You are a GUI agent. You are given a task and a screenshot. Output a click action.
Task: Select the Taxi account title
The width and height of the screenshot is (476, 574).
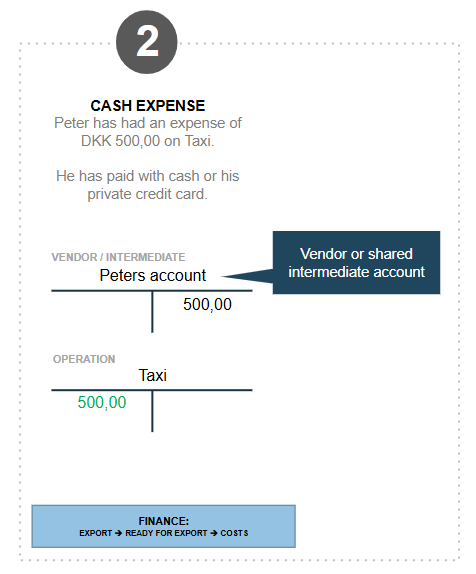point(153,375)
